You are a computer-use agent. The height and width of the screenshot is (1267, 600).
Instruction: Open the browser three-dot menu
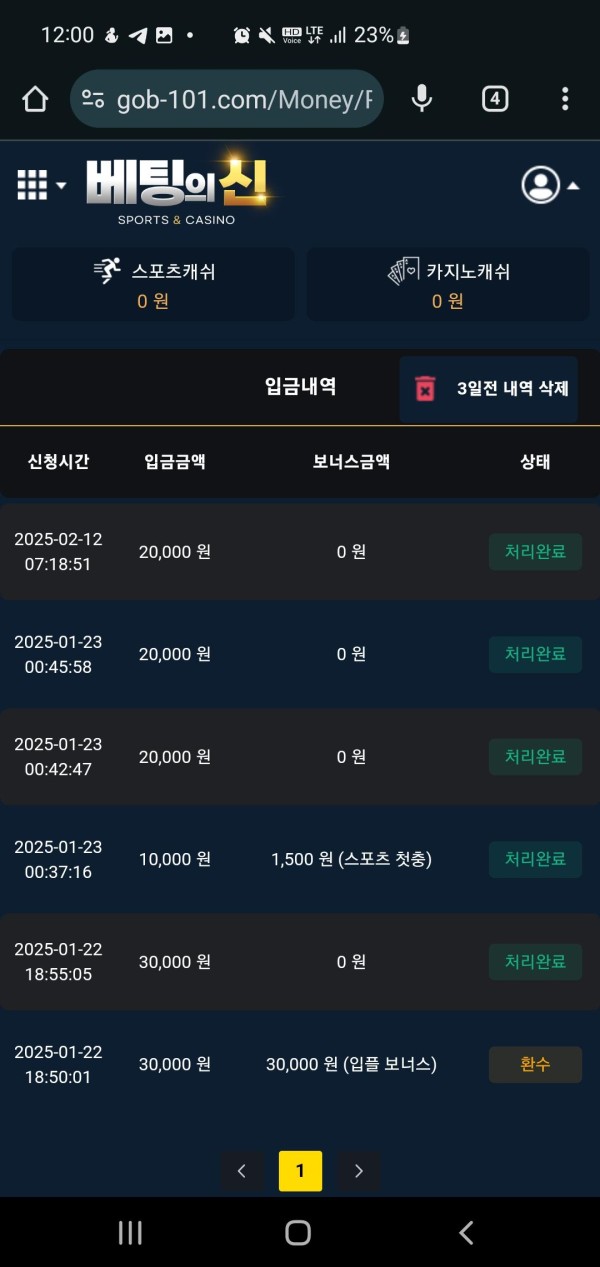coord(565,98)
